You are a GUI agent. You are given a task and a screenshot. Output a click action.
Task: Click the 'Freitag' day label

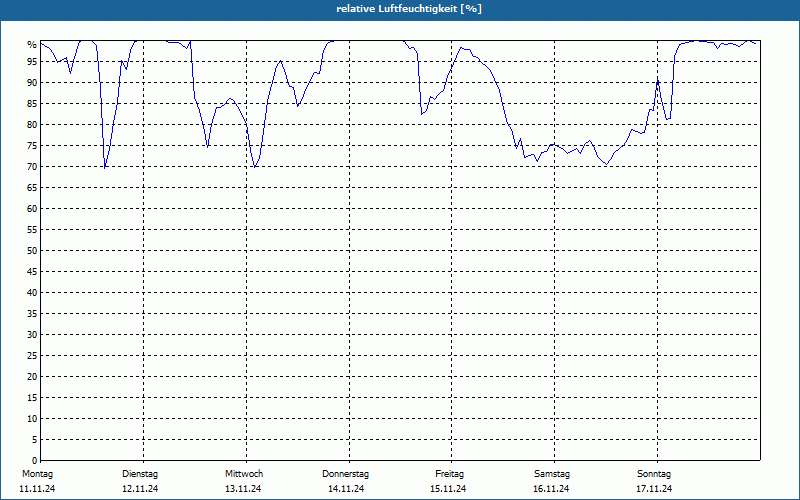coord(449,473)
